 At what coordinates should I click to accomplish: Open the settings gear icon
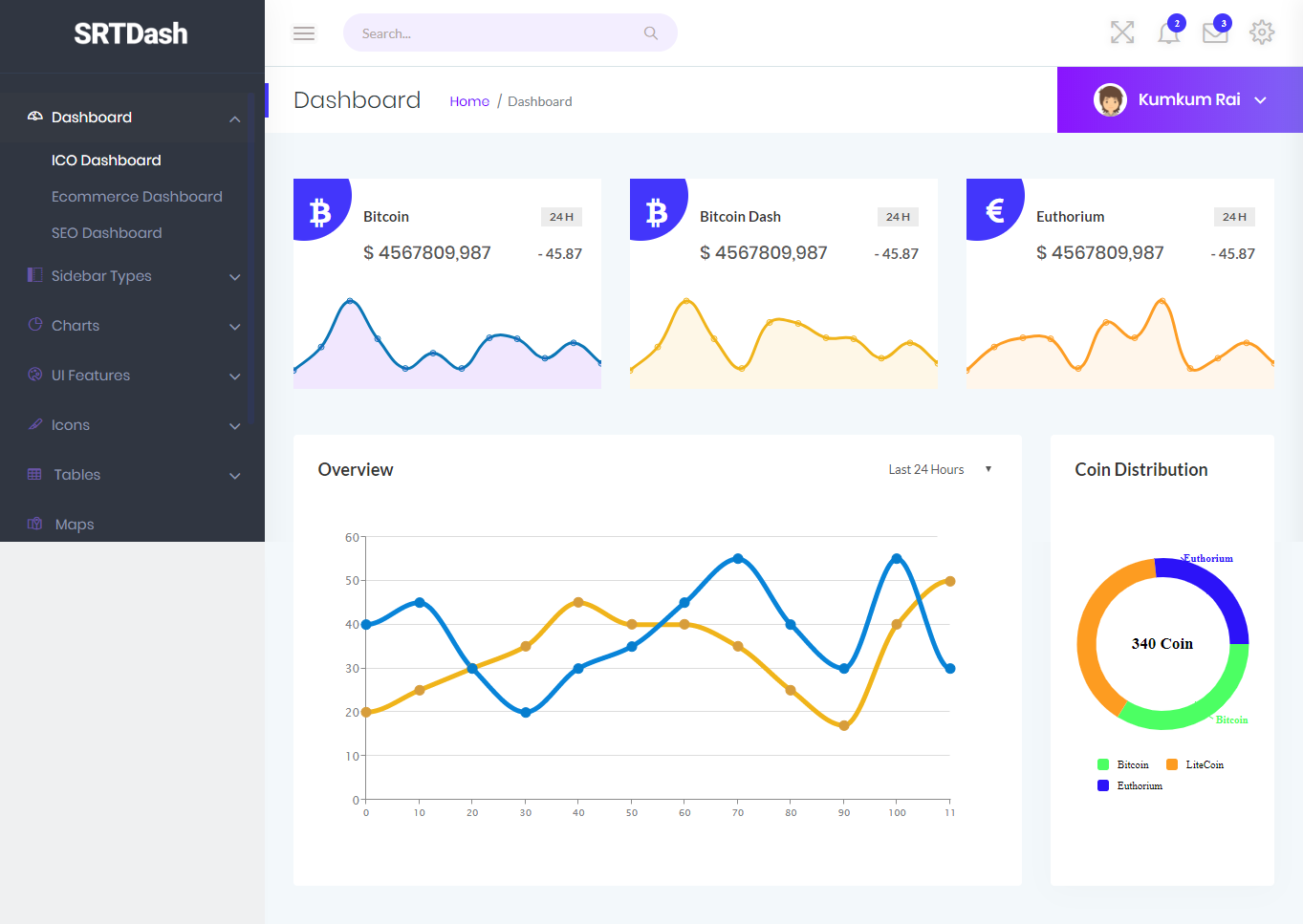(1262, 32)
